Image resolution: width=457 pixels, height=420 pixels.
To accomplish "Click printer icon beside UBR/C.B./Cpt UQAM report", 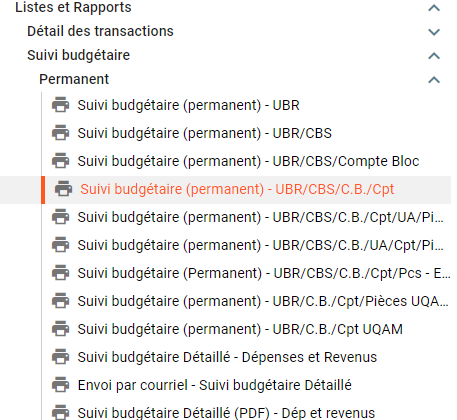I will tap(60, 329).
